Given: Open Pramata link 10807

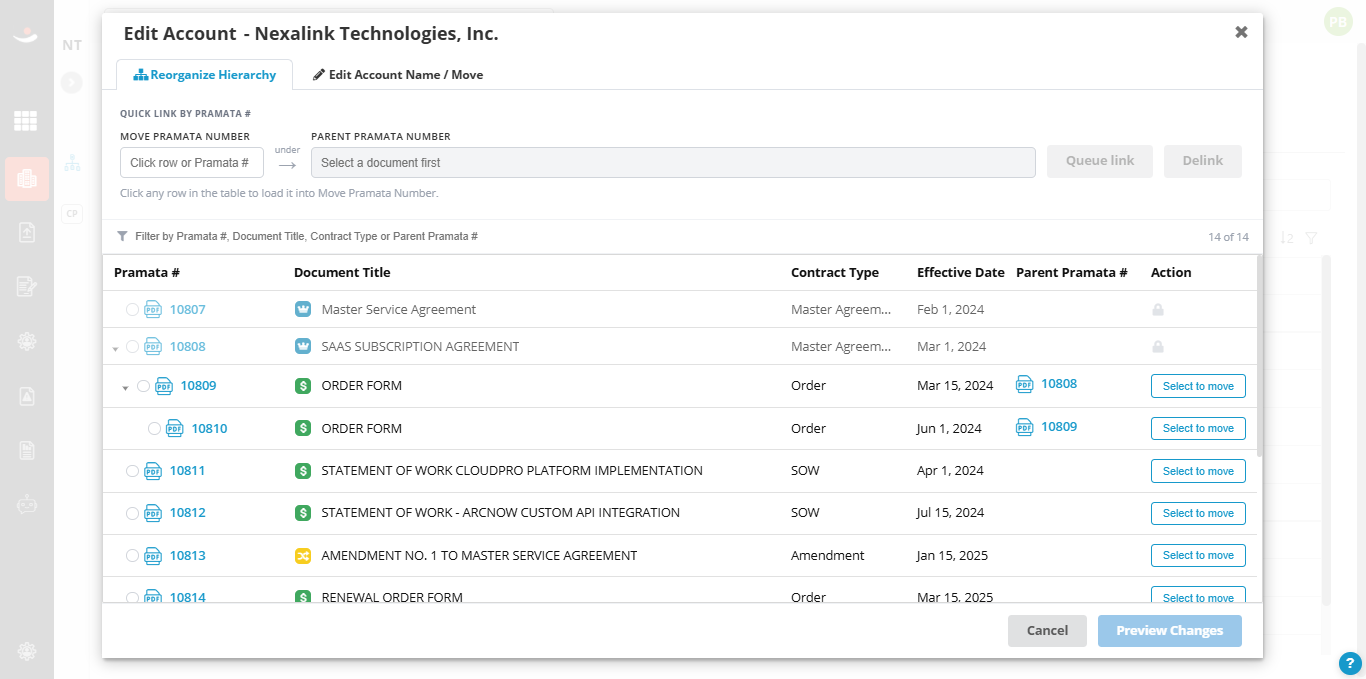Looking at the screenshot, I should click(187, 310).
